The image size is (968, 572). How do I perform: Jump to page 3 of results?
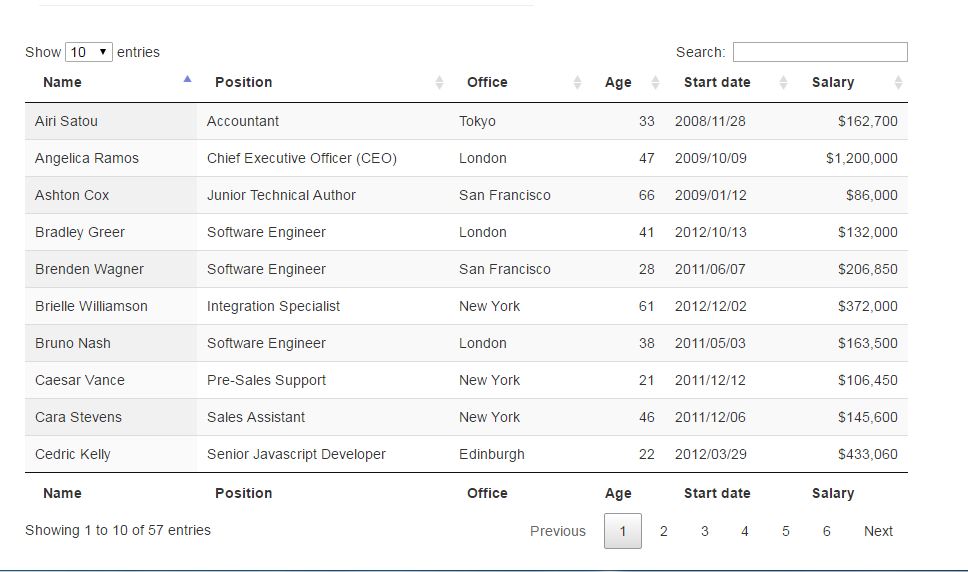point(704,531)
